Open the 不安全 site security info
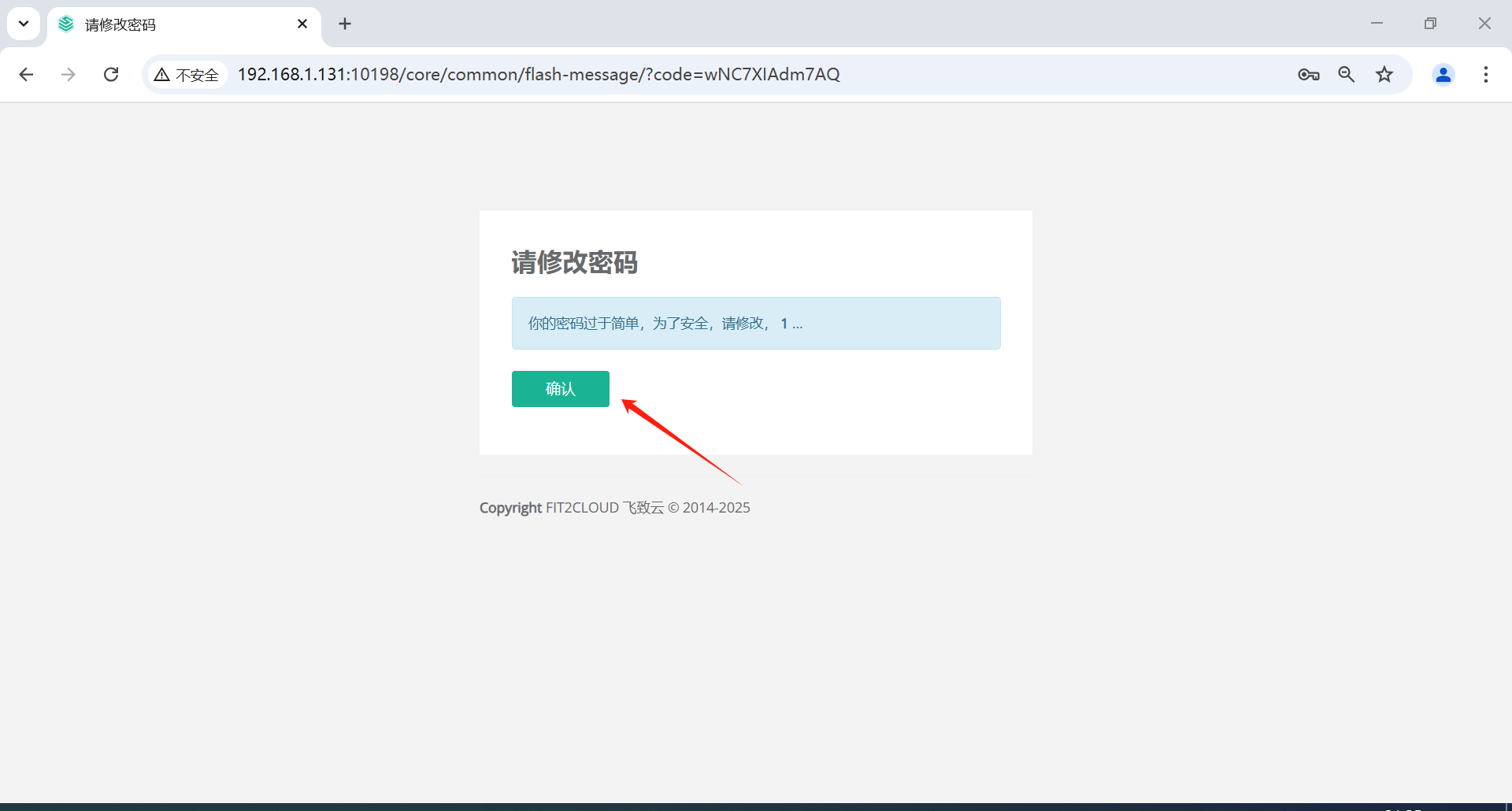 [187, 75]
